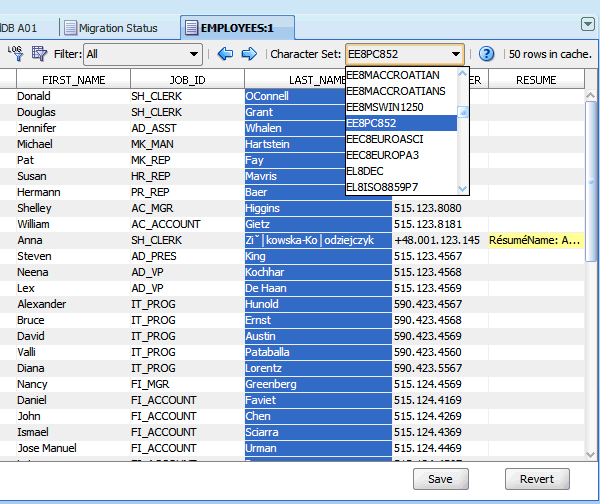Viewport: 600px width, 504px height.
Task: Click the right blue arrow navigation icon
Action: click(248, 54)
